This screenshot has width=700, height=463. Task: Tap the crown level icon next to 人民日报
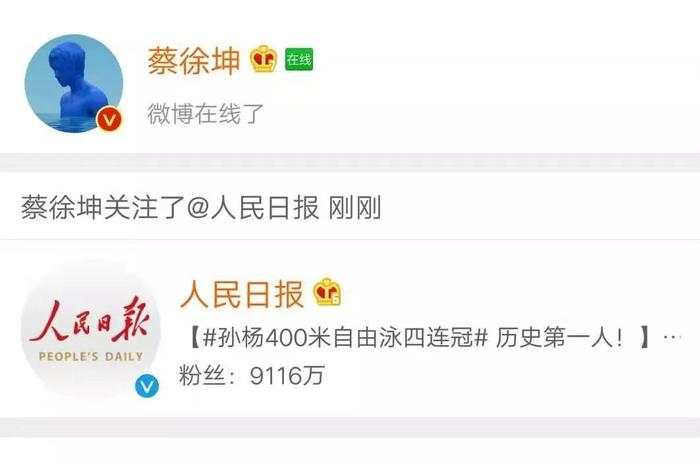coord(327,292)
